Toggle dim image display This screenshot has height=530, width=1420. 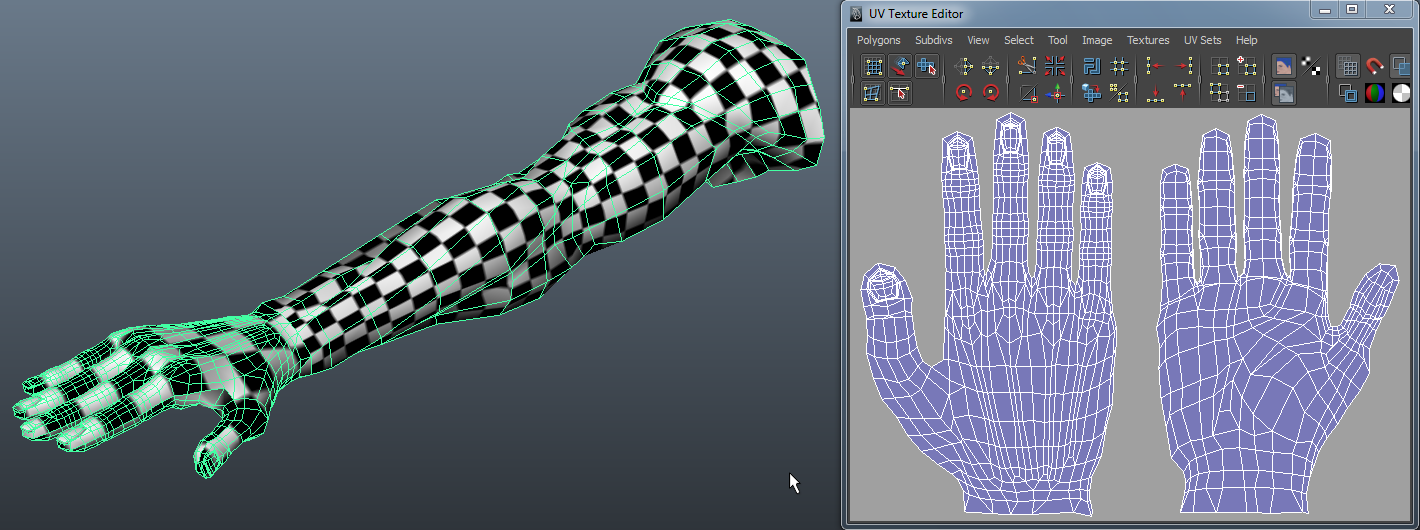tap(1283, 93)
